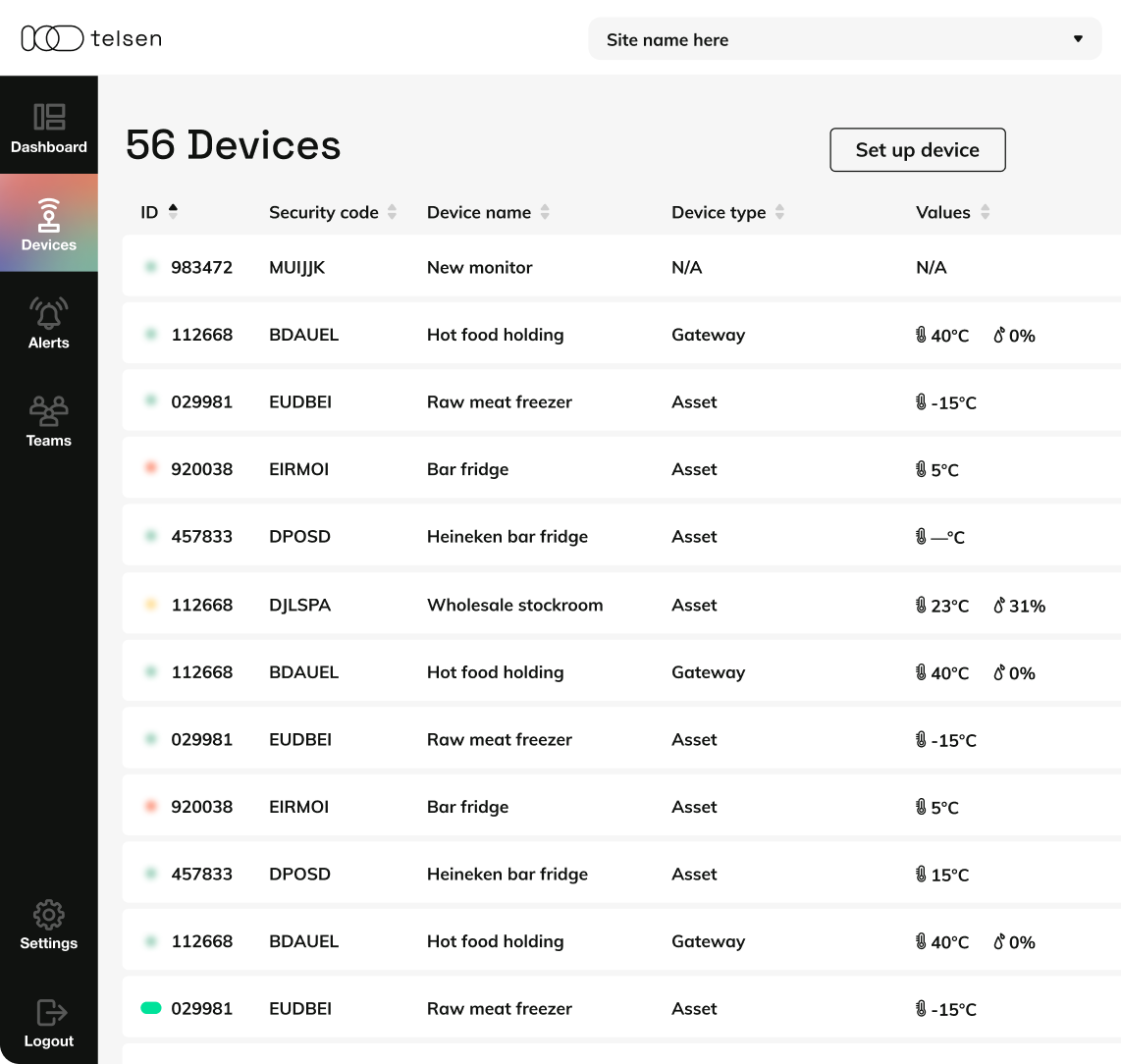
Task: Click the humidity droplet icon showing 31%
Action: [x=1000, y=606]
